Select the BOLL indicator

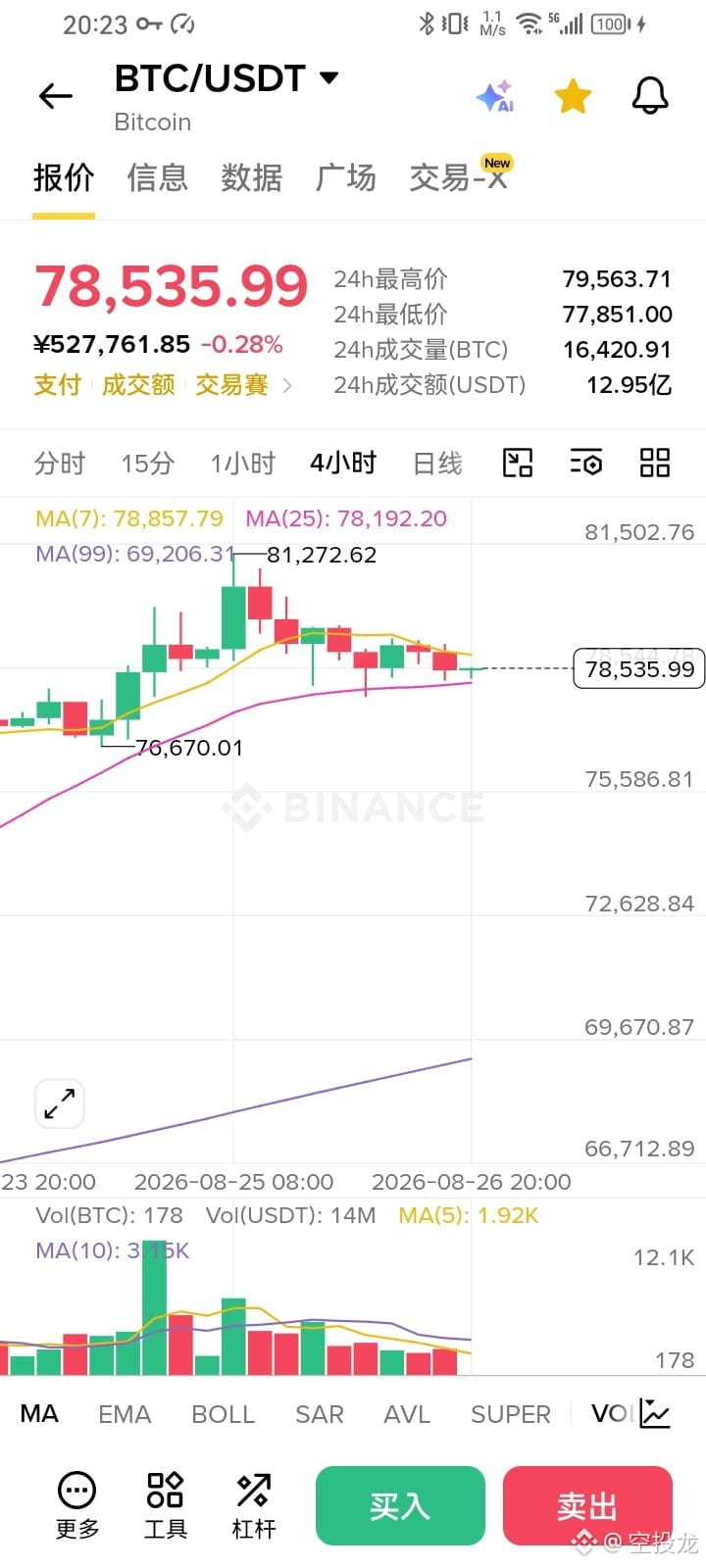(223, 1414)
